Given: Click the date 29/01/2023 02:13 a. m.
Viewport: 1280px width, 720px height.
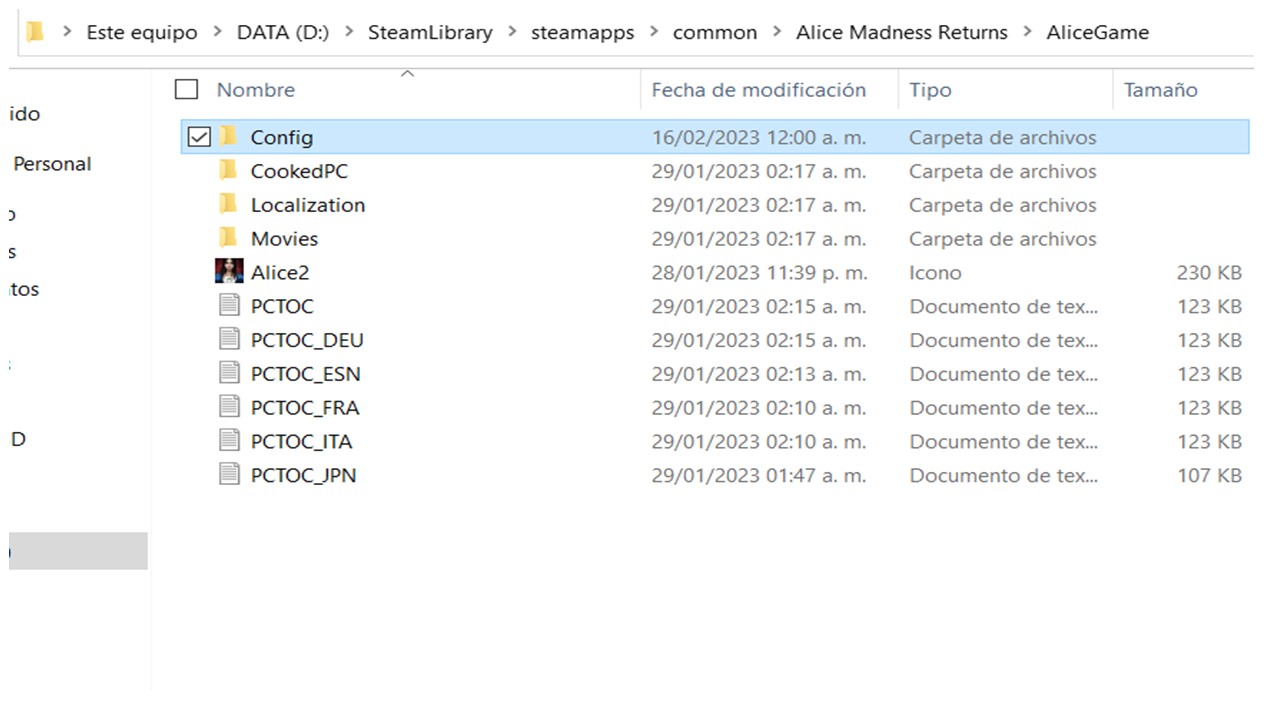Looking at the screenshot, I should (759, 375).
